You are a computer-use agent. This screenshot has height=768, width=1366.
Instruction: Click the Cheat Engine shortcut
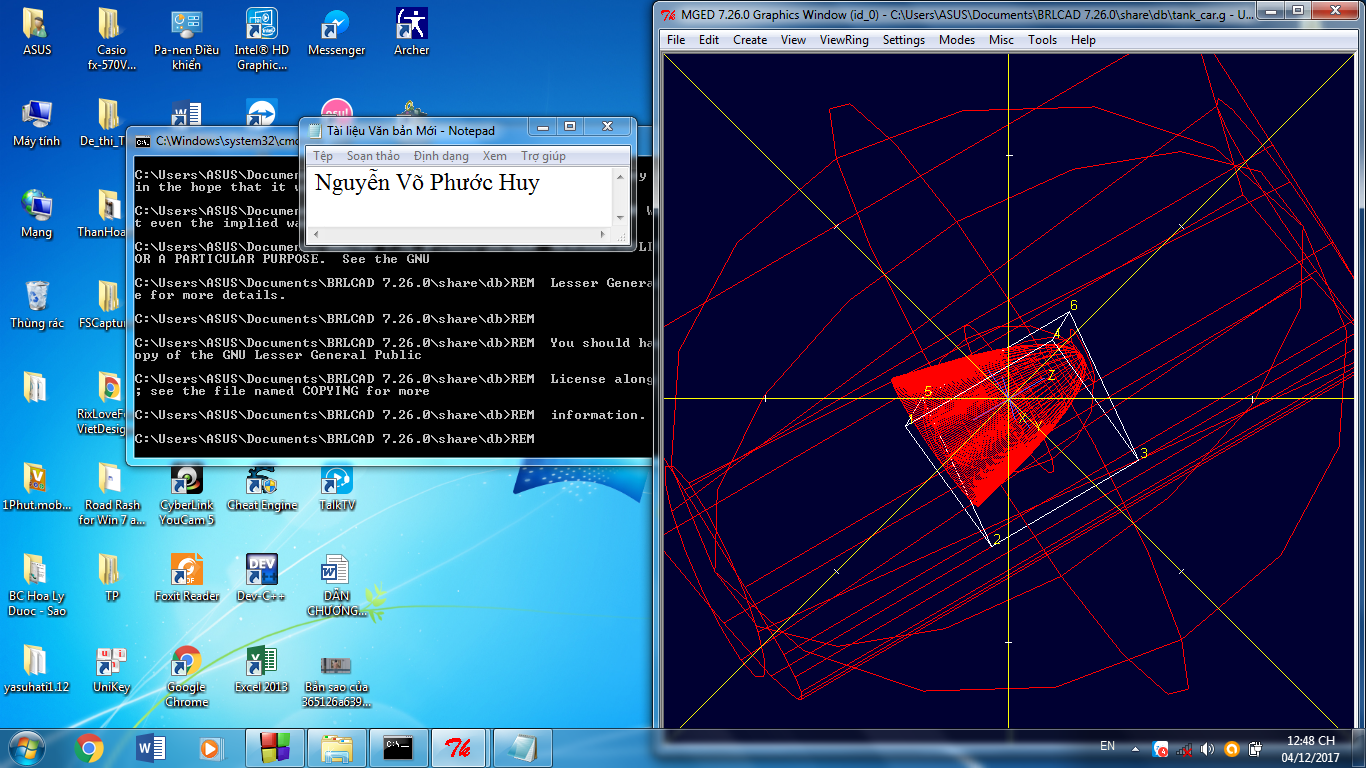262,487
